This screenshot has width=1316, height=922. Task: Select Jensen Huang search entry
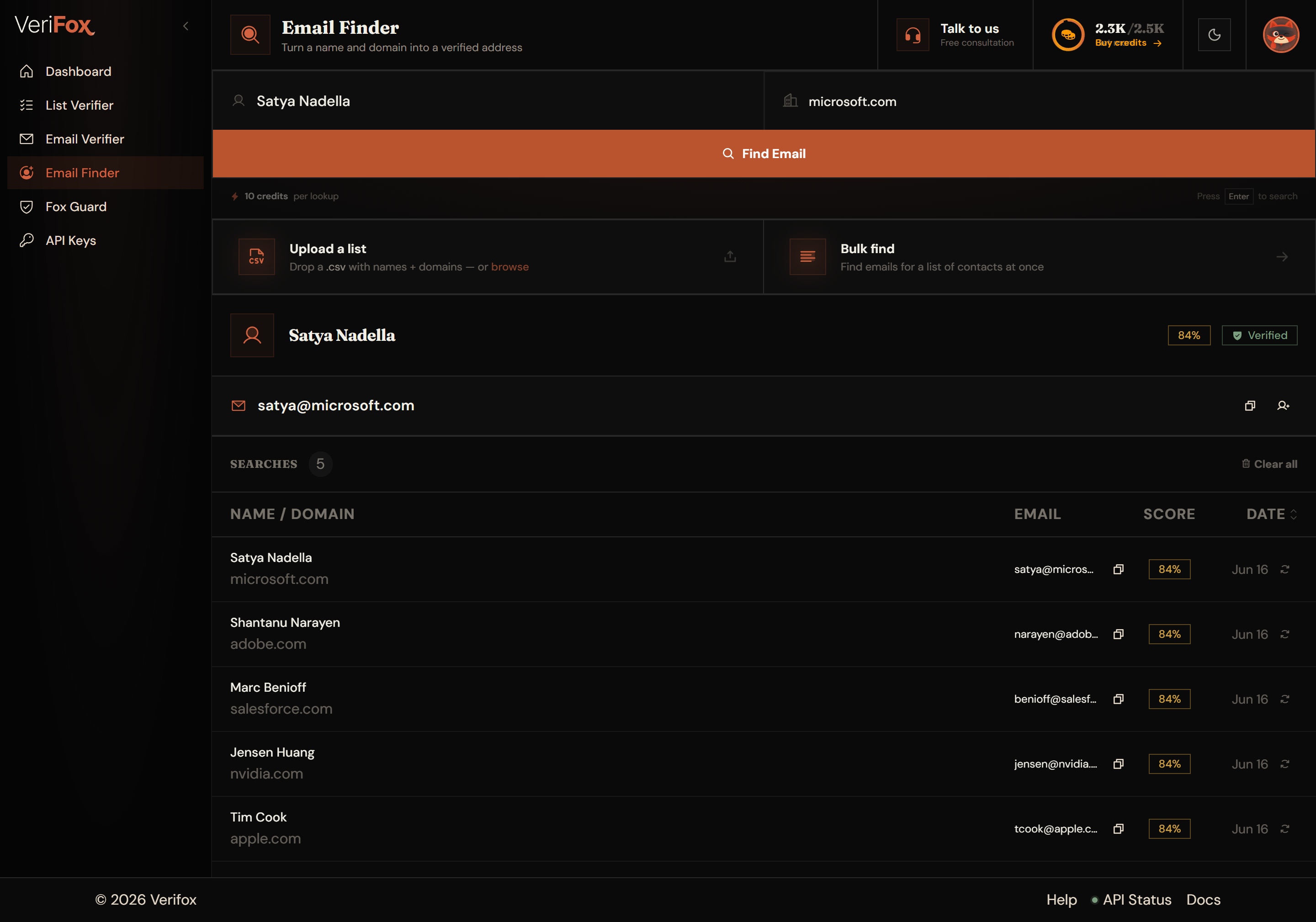click(x=764, y=764)
